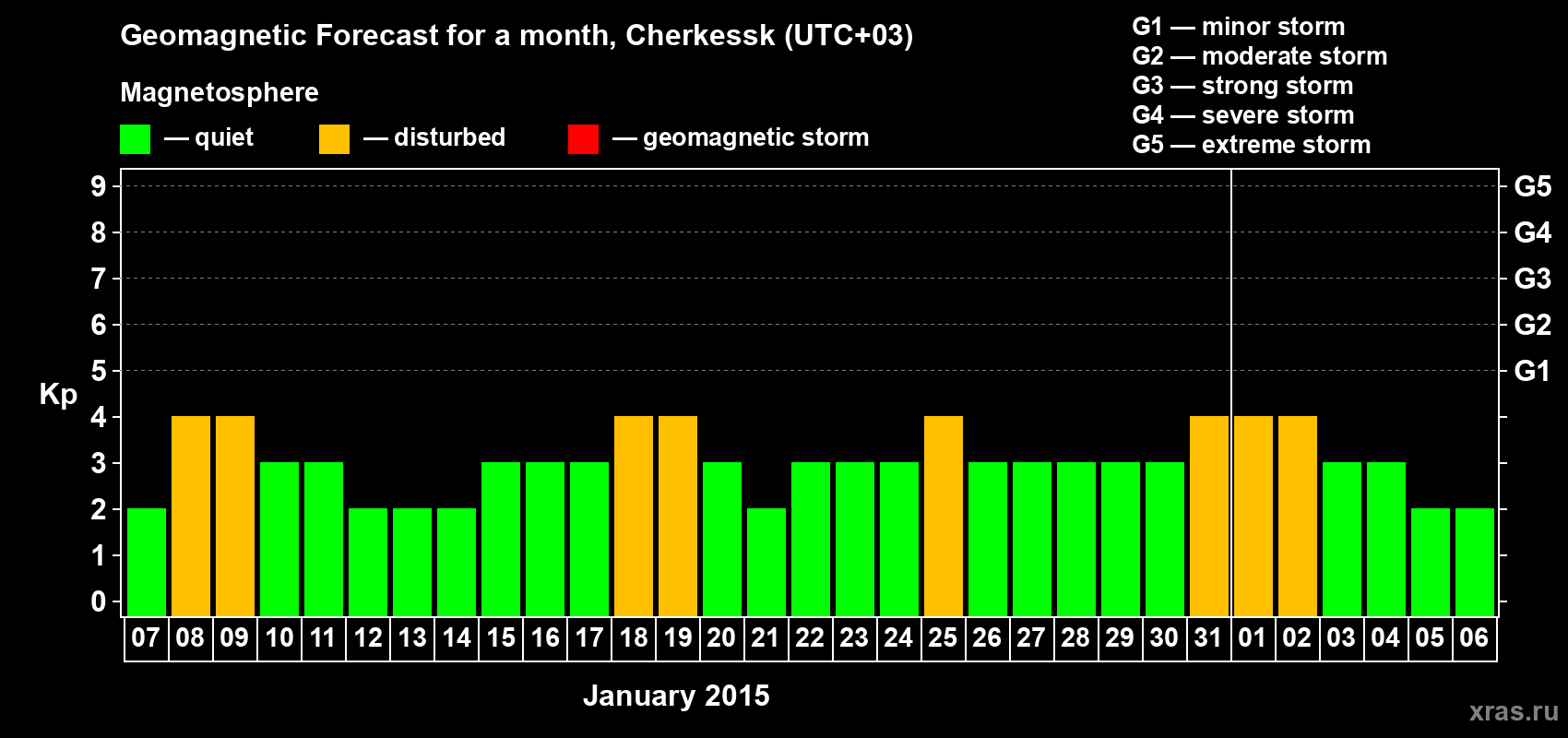The height and width of the screenshot is (738, 1568).
Task: Click the date label 14
Action: [456, 637]
